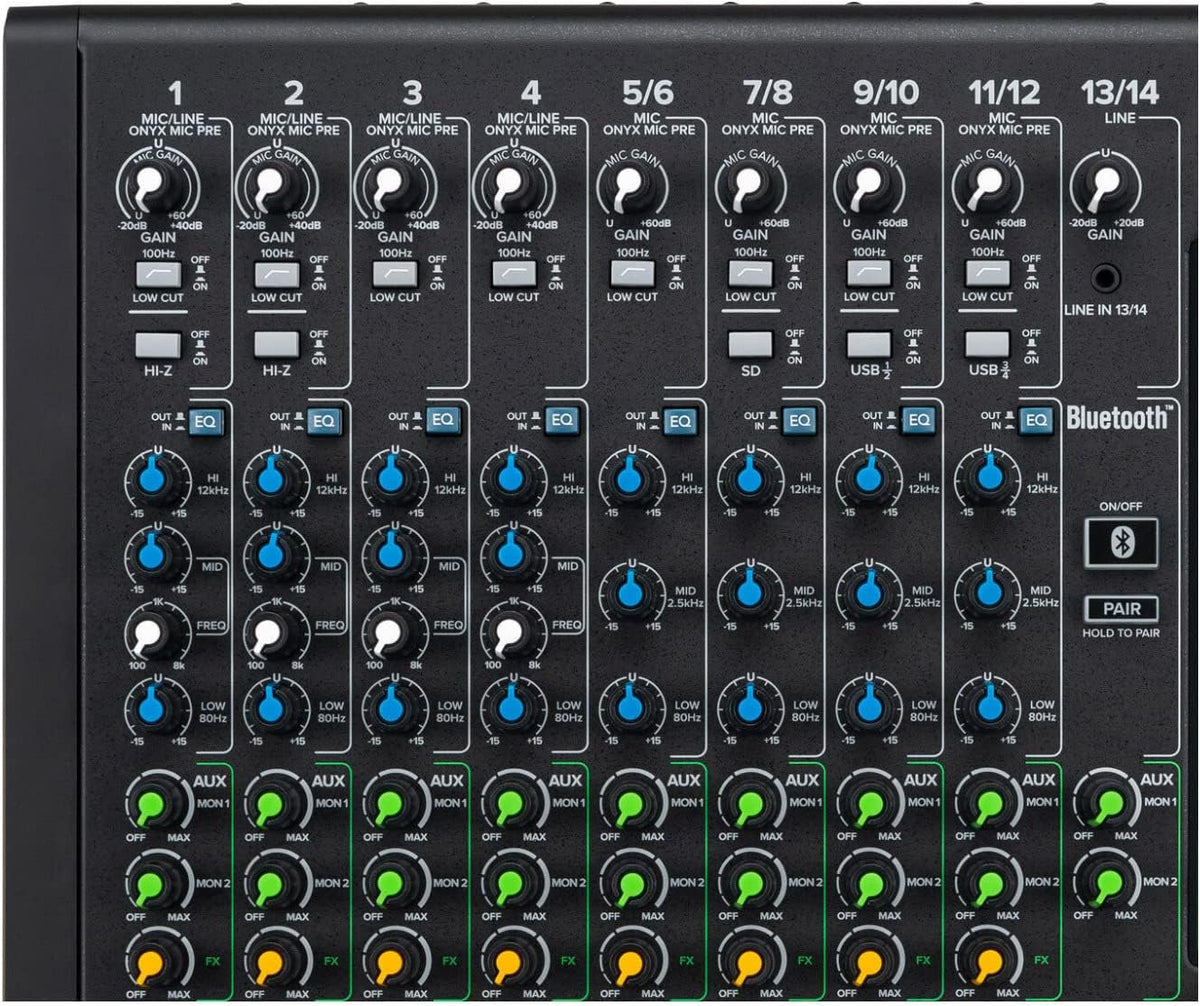1200x1006 pixels.
Task: Click channel 1 blue EQ button
Action: coord(206,421)
